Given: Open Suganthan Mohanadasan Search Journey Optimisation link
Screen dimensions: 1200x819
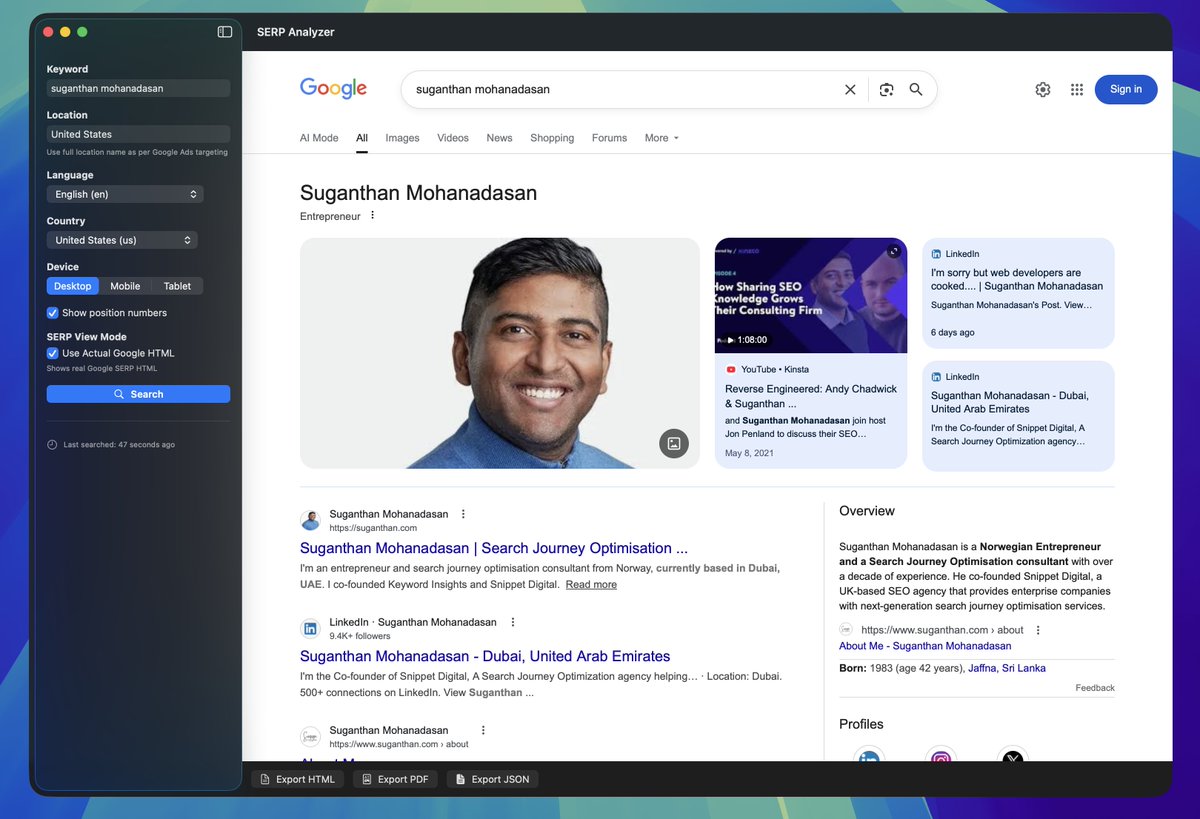Looking at the screenshot, I should (x=494, y=548).
